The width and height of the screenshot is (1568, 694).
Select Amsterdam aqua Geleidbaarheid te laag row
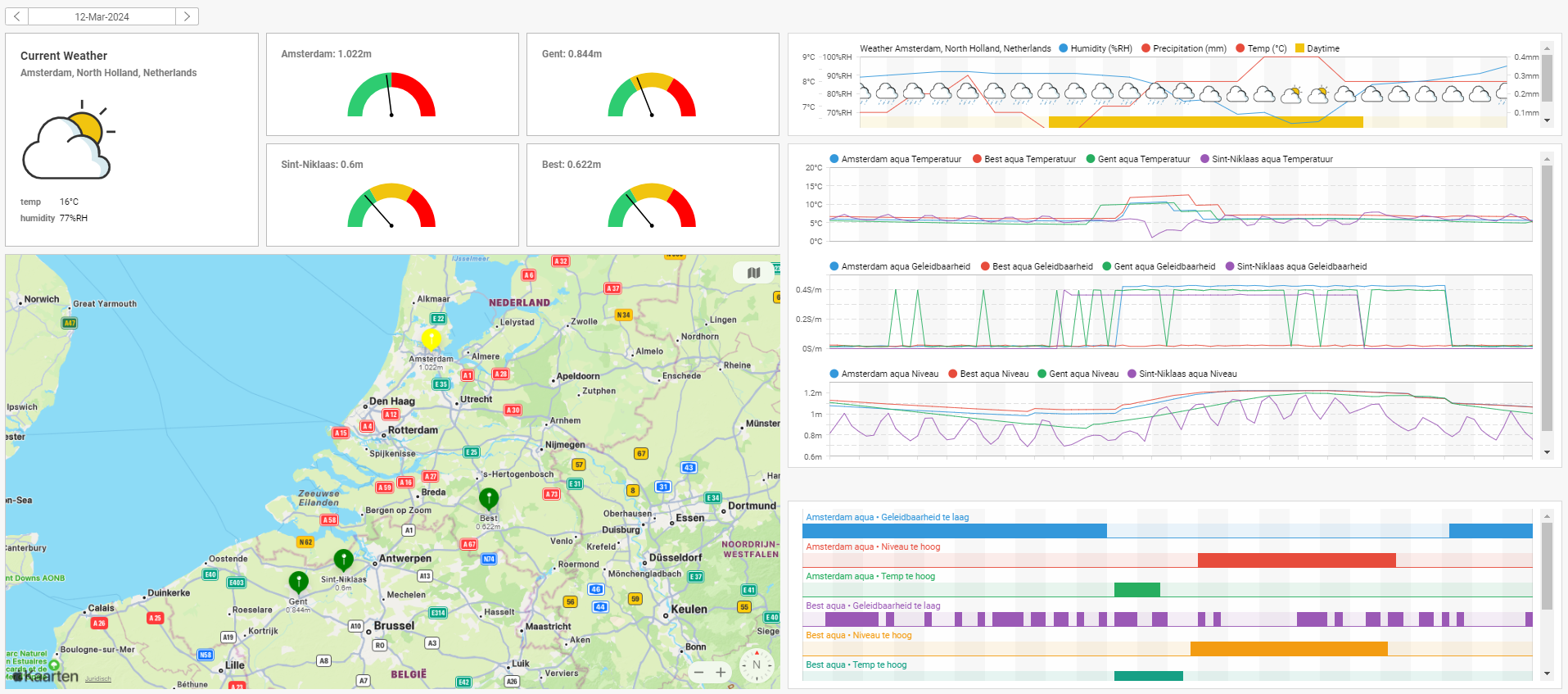pyautogui.click(x=1168, y=524)
